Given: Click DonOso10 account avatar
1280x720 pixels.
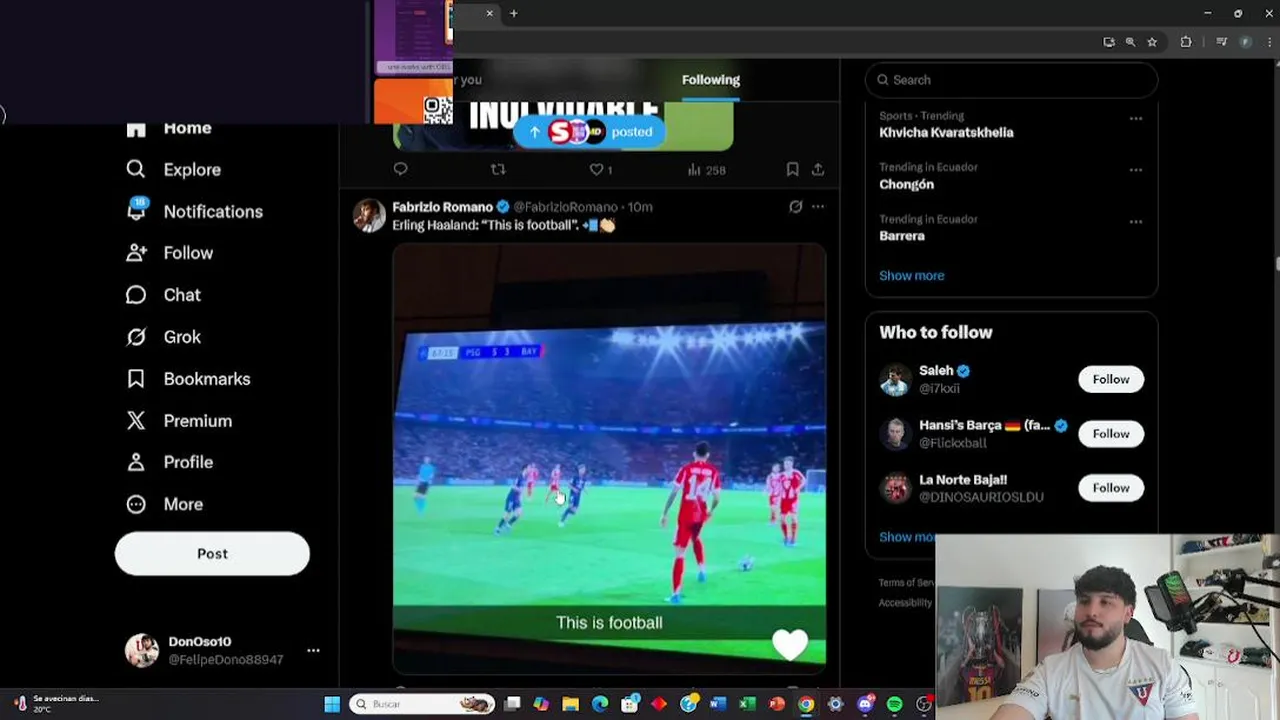Looking at the screenshot, I should pyautogui.click(x=141, y=650).
